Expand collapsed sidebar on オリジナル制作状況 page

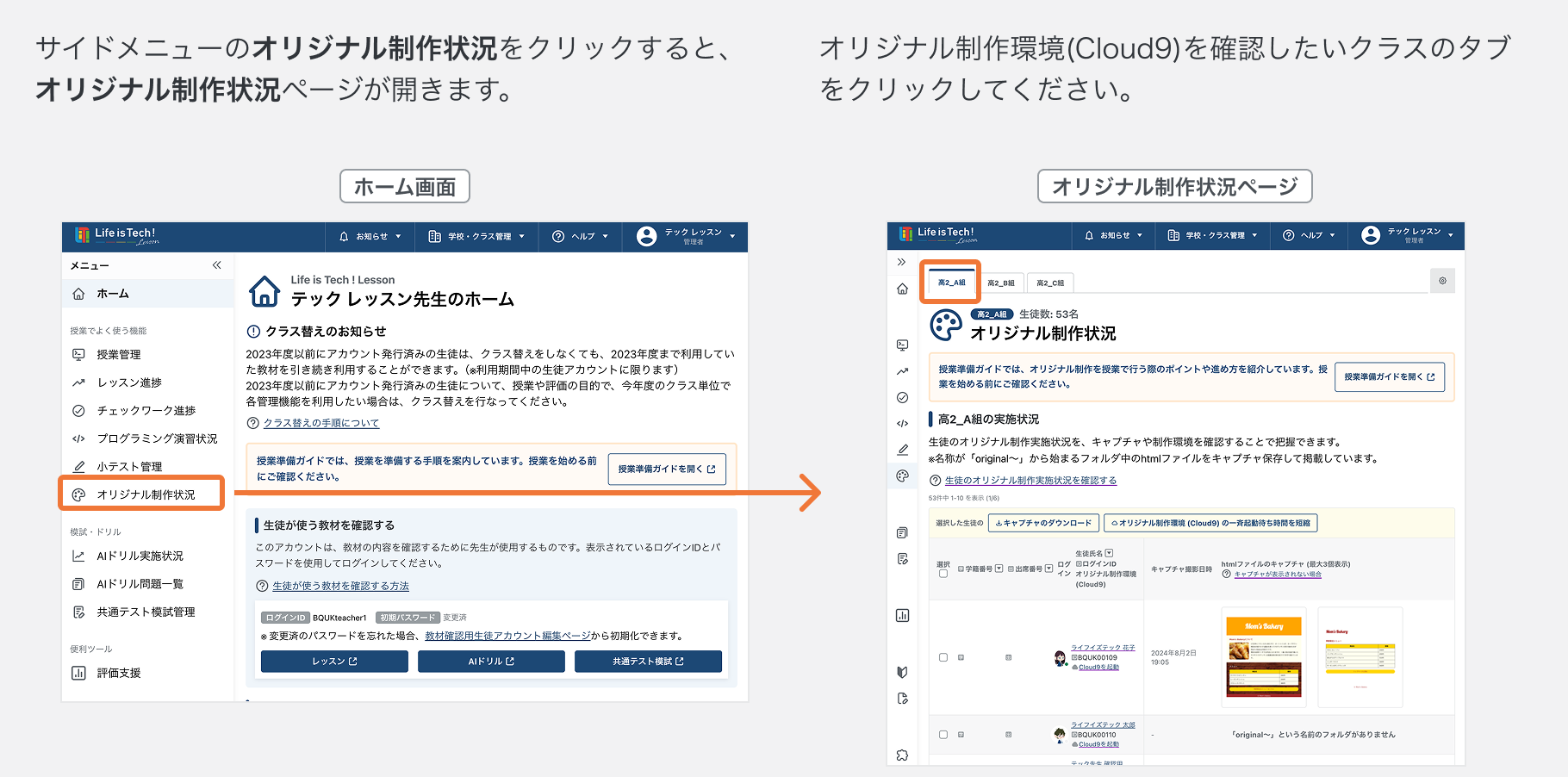[x=902, y=262]
